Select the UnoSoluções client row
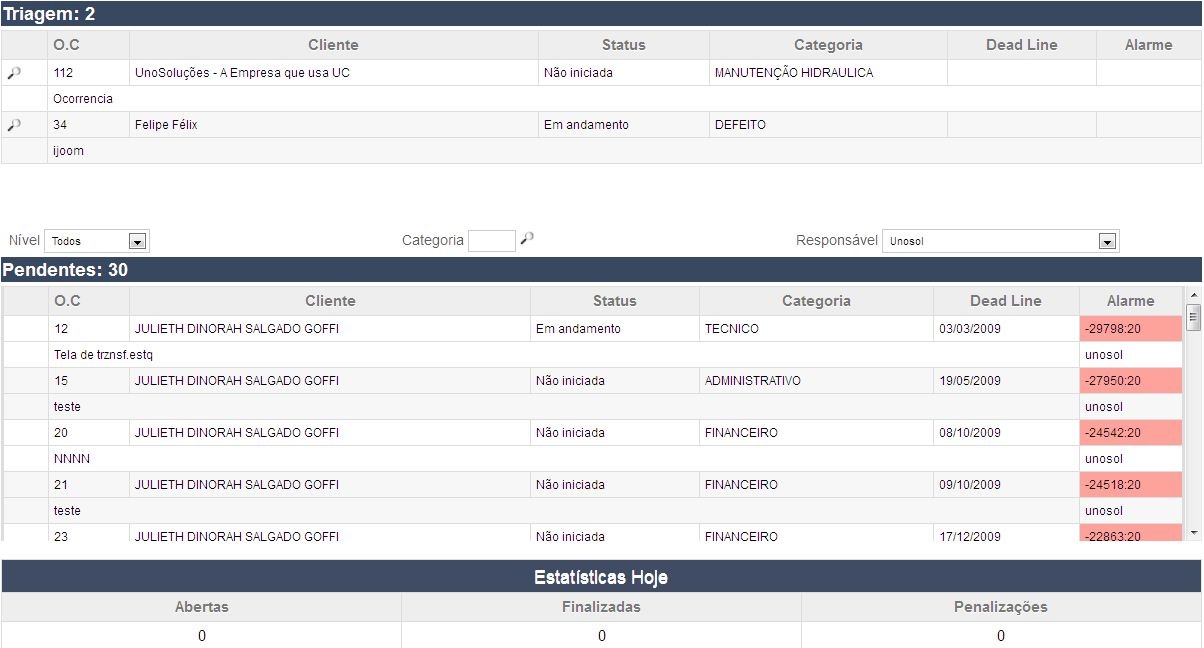 (x=242, y=73)
